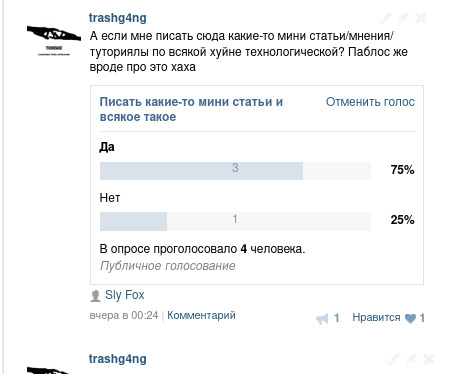Image resolution: width=476 pixels, height=374 pixels.
Task: Click the person icon beside Sly Fox
Action: 95,296
